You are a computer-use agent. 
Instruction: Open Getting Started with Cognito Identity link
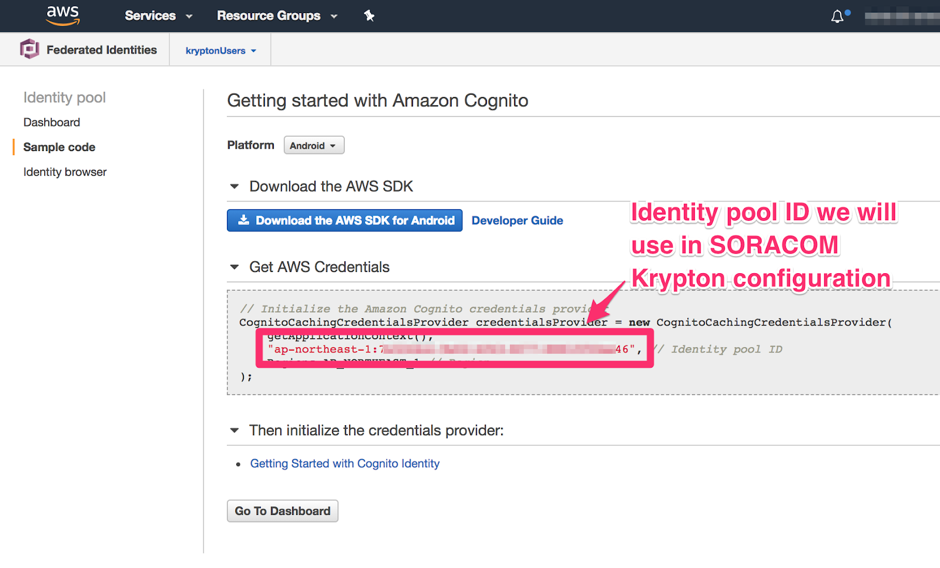tap(345, 464)
